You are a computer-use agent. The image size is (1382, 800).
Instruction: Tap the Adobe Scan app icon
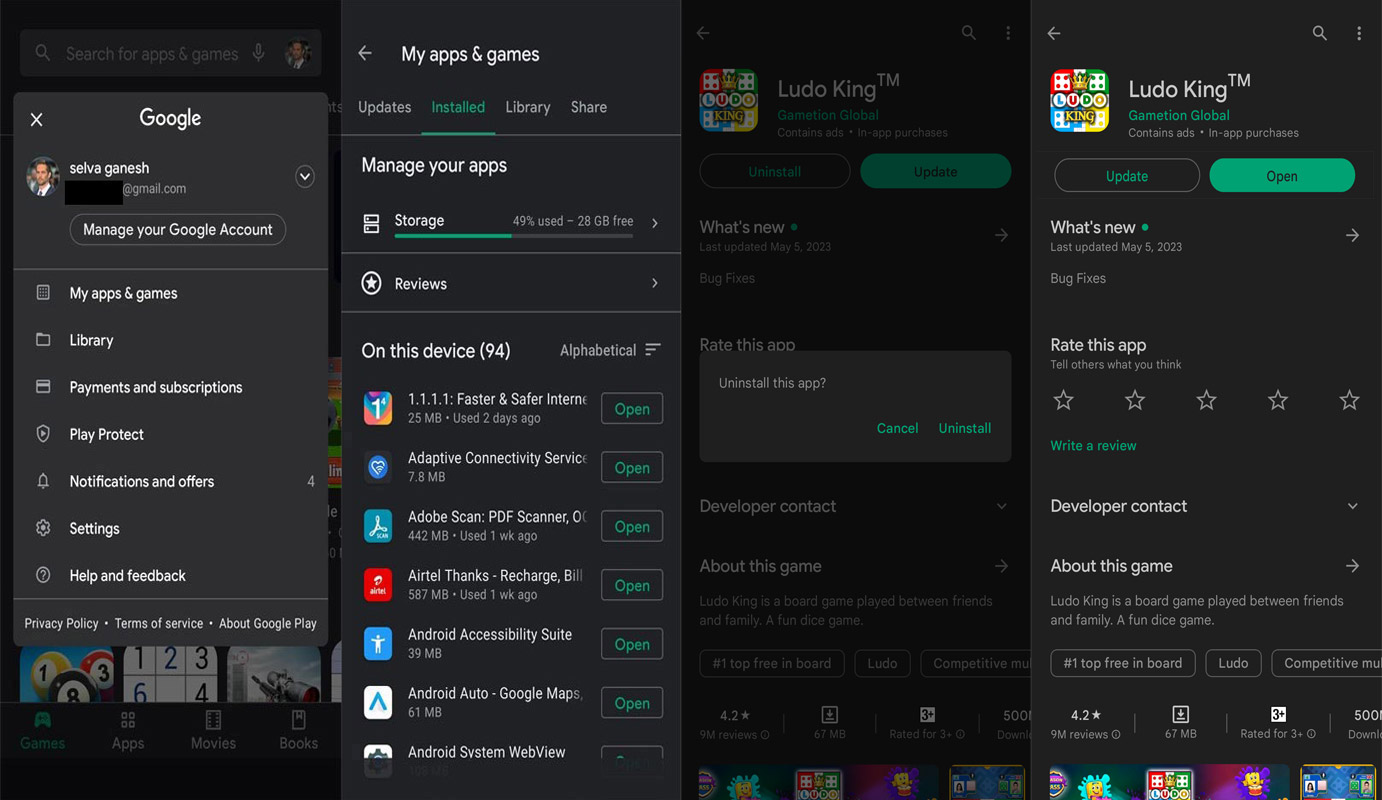(378, 526)
